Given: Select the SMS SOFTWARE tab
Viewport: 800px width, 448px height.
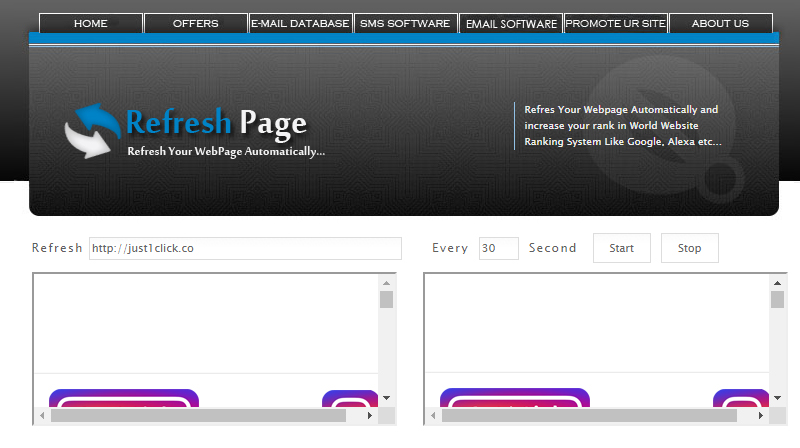Looking at the screenshot, I should point(405,23).
